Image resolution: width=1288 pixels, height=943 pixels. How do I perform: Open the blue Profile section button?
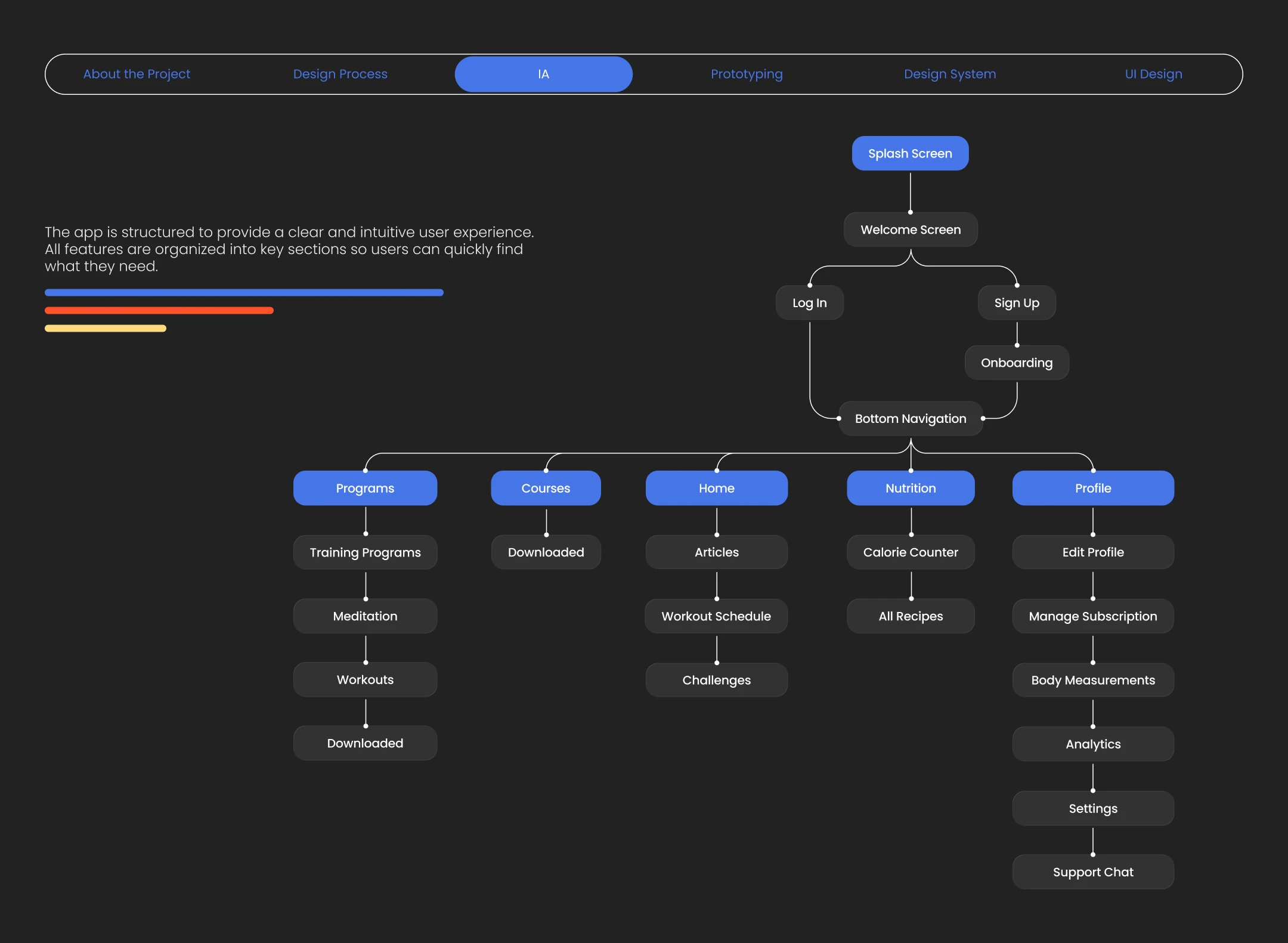click(1093, 488)
